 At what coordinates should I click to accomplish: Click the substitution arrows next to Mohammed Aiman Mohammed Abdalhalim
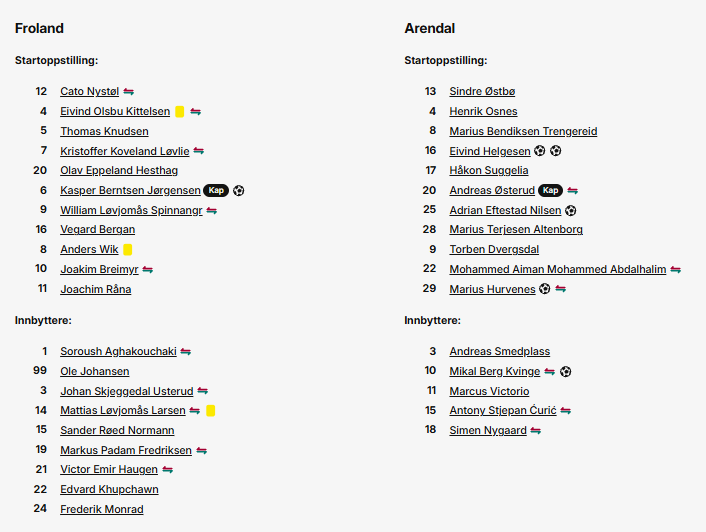click(675, 270)
